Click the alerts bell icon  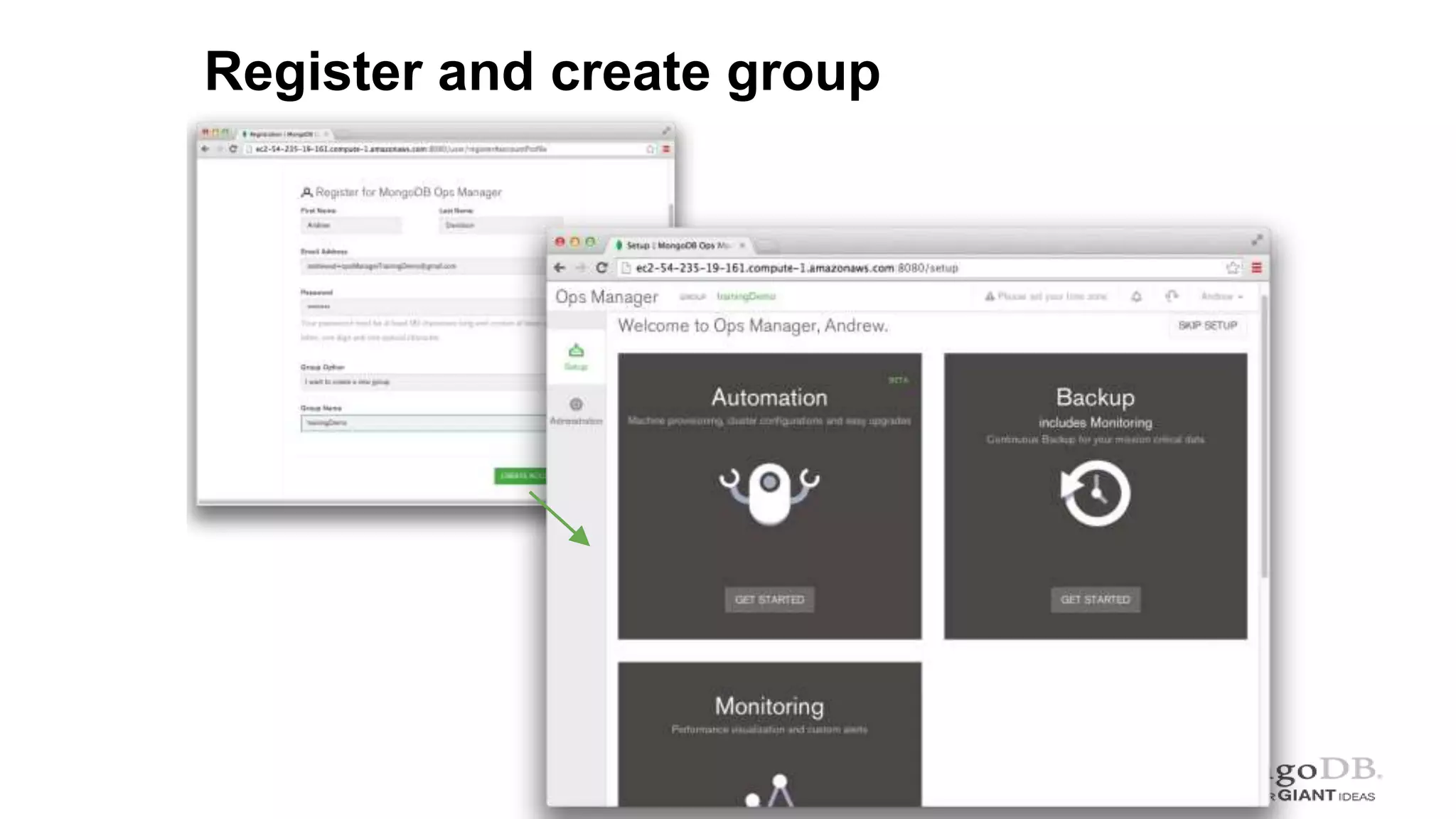[1136, 296]
